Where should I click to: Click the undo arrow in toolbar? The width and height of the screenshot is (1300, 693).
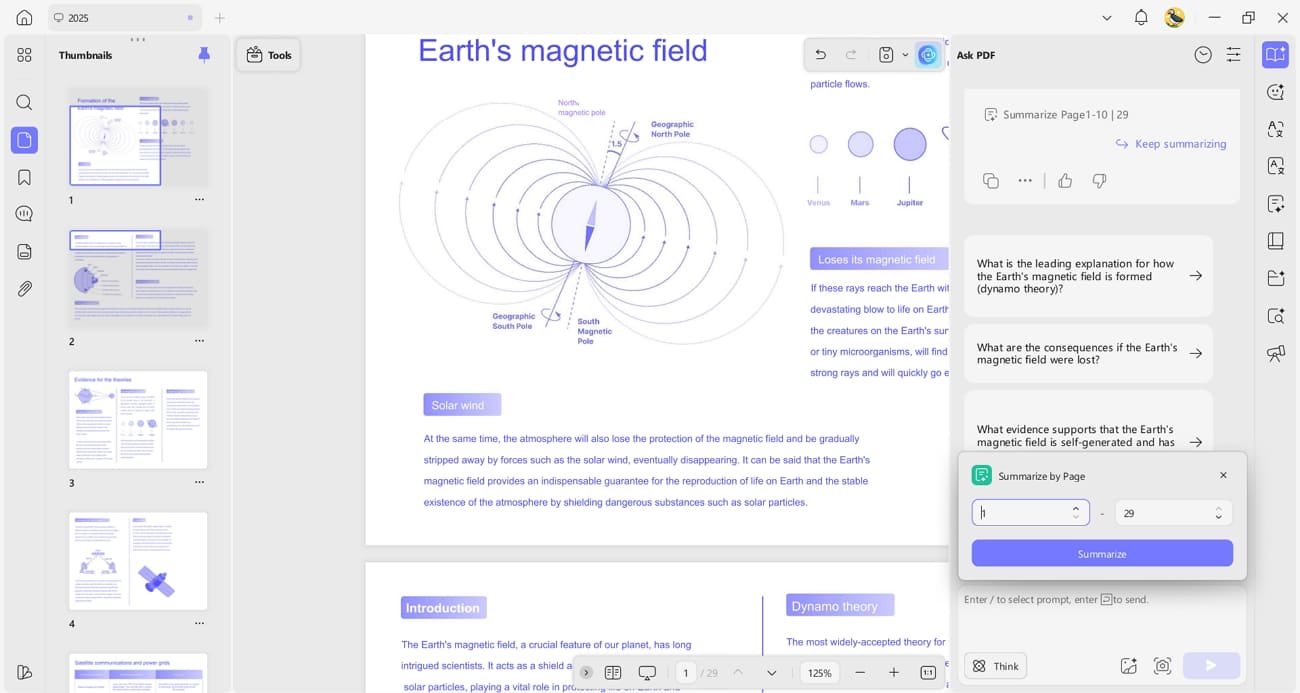820,55
